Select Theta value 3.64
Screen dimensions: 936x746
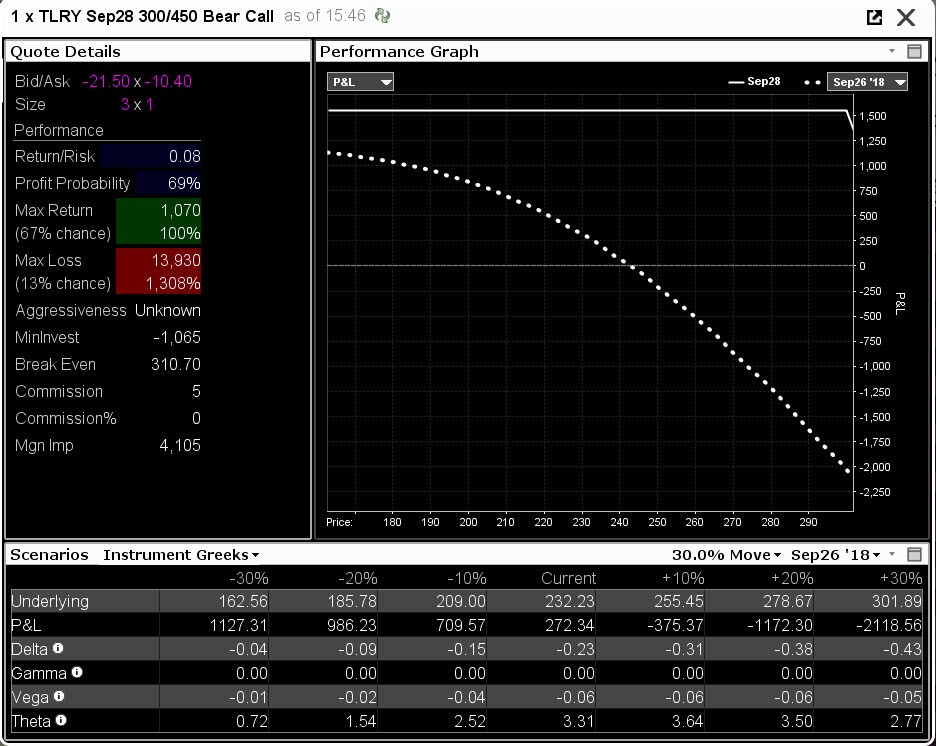pyautogui.click(x=687, y=721)
